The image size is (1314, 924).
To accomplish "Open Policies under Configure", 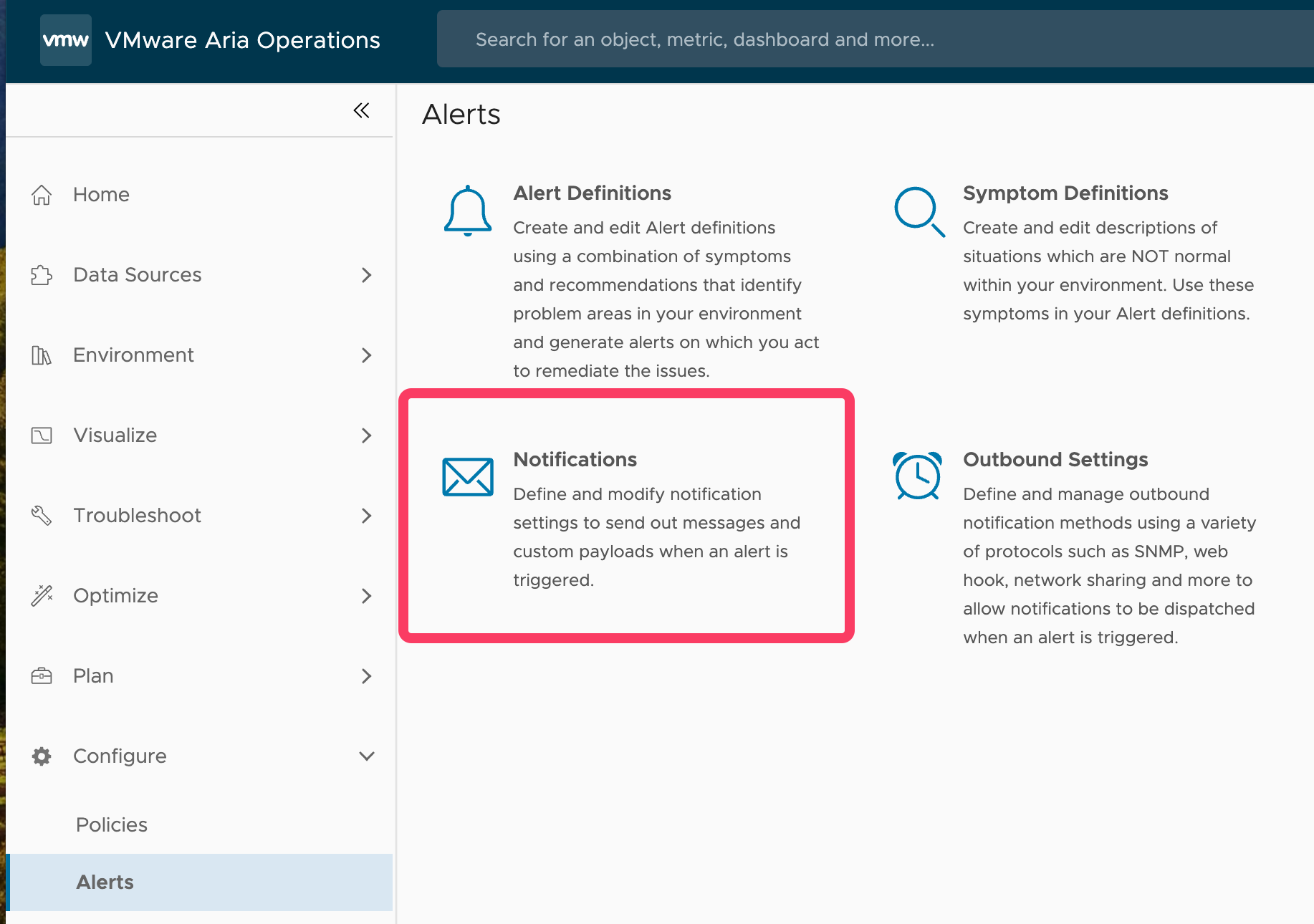I will point(112,825).
